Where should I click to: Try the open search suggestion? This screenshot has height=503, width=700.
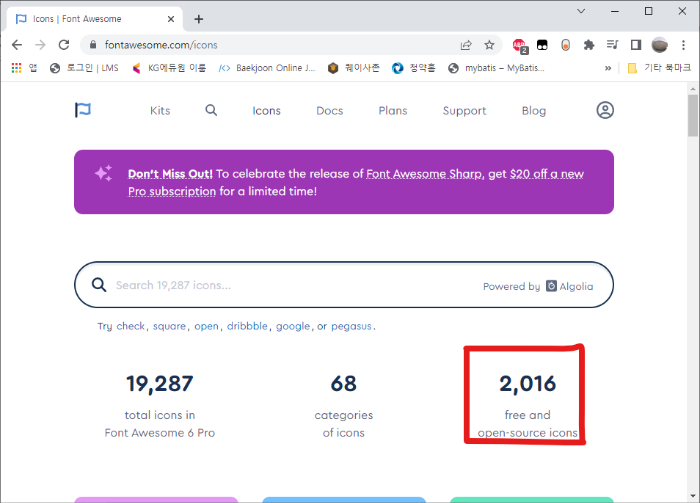206,326
